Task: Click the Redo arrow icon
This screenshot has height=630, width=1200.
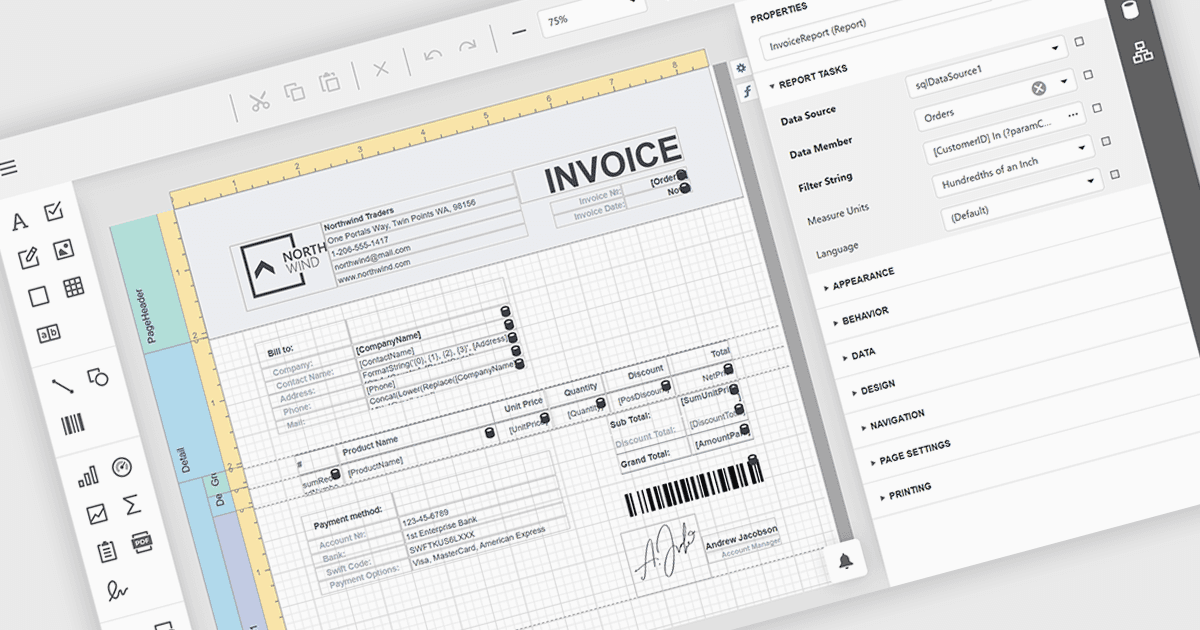Action: click(x=467, y=45)
